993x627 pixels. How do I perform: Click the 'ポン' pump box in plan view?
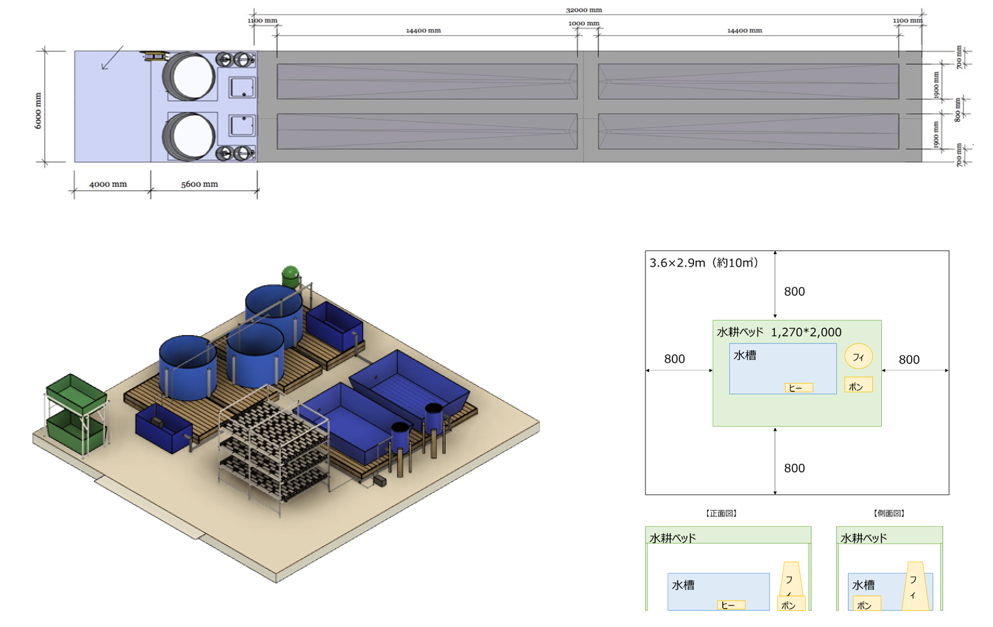(x=858, y=385)
